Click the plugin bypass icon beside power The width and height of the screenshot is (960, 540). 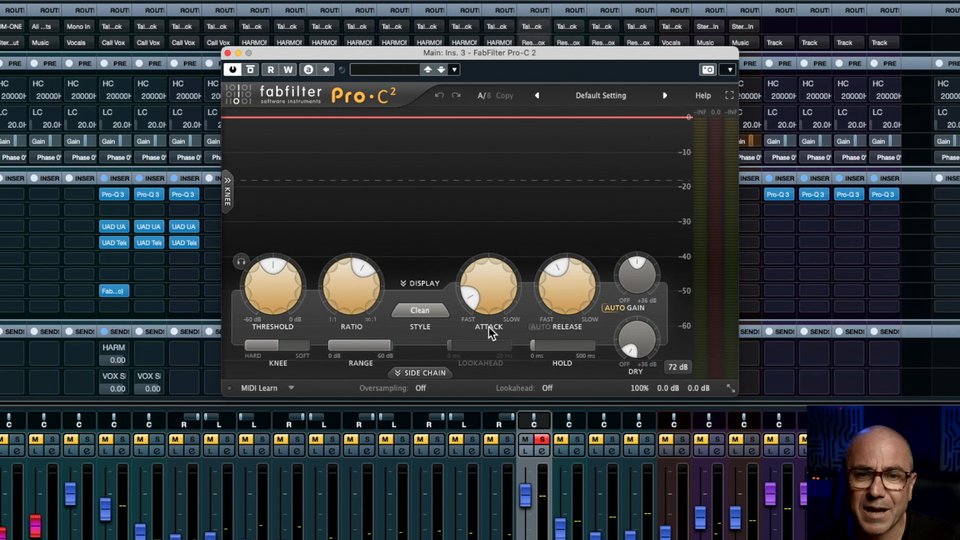click(x=250, y=70)
